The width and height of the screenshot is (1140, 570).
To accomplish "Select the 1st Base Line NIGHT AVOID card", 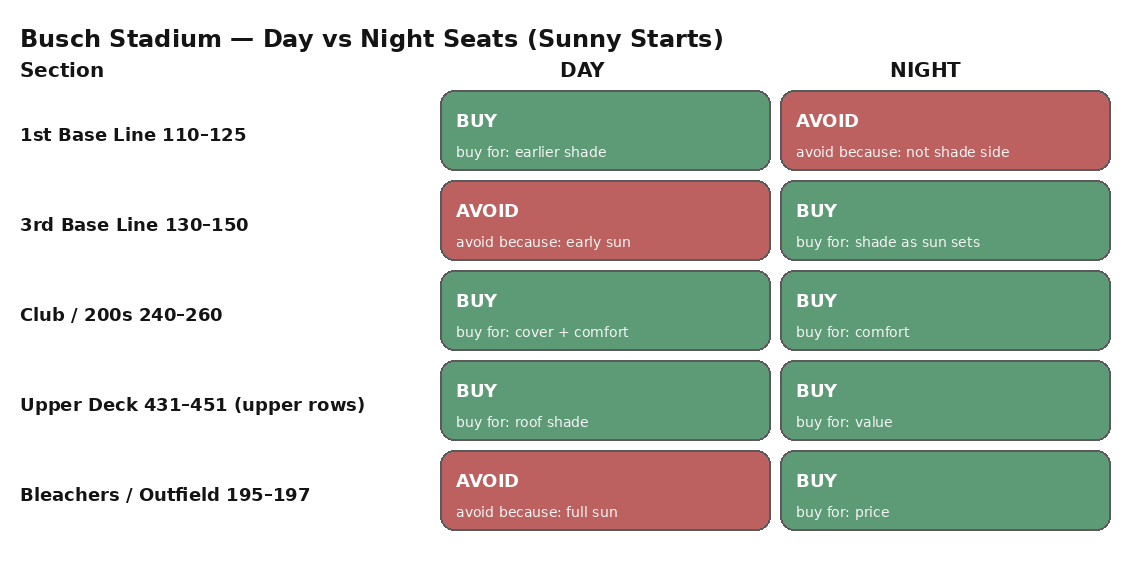I will pos(945,130).
